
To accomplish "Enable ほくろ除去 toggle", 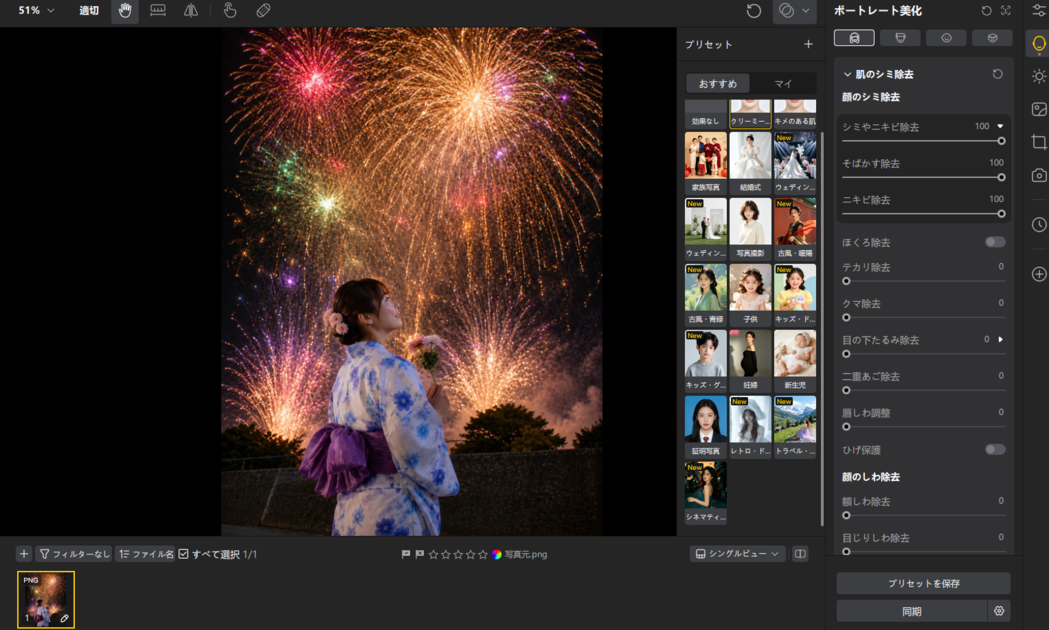I will click(x=994, y=242).
